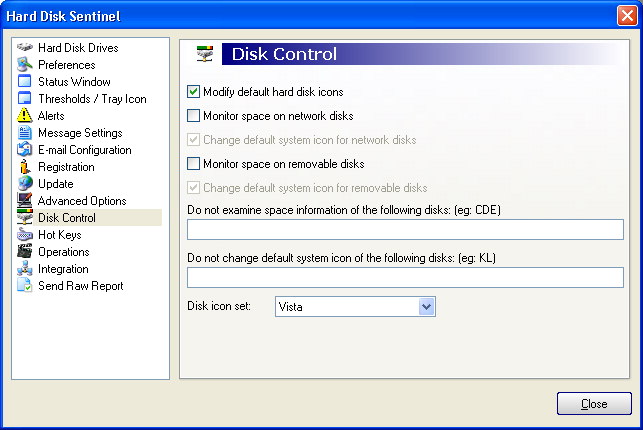Click the Hot Keys keyboard icon
Image resolution: width=643 pixels, height=430 pixels.
25,235
